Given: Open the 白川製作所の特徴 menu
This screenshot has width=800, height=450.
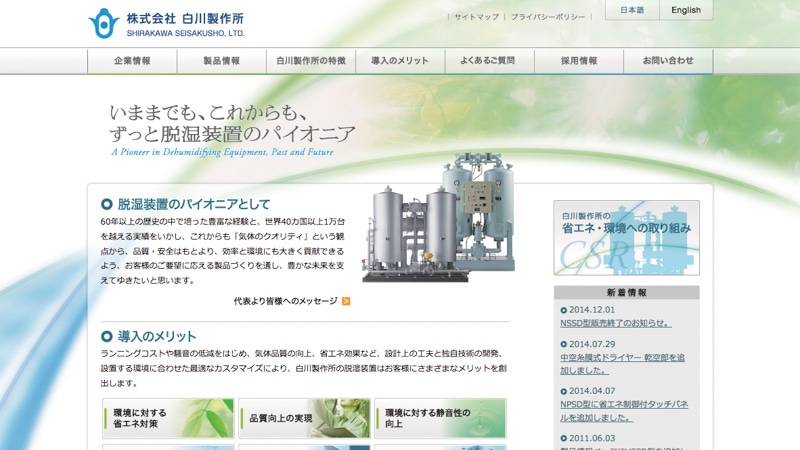Looking at the screenshot, I should [311, 61].
